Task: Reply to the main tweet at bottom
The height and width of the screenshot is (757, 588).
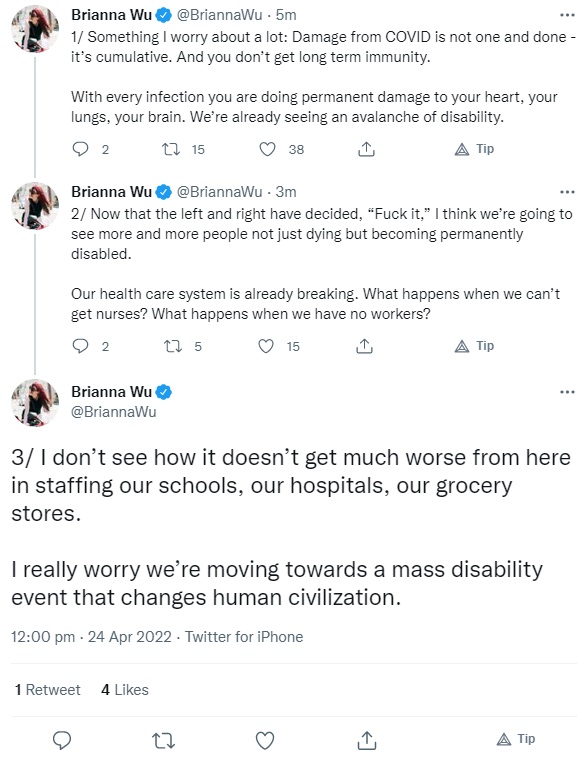Action: pos(62,740)
